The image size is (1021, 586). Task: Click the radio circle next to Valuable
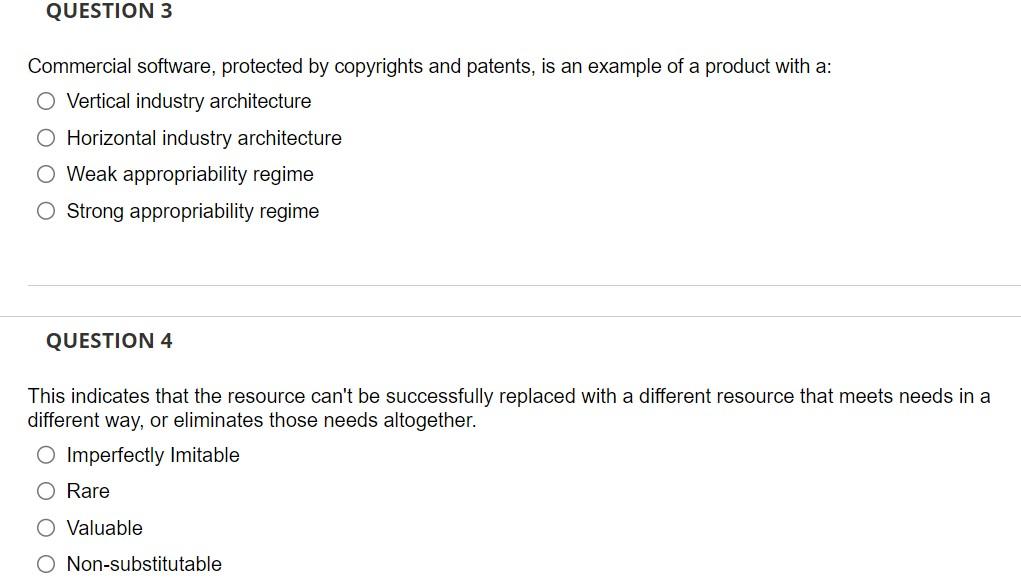click(x=46, y=527)
